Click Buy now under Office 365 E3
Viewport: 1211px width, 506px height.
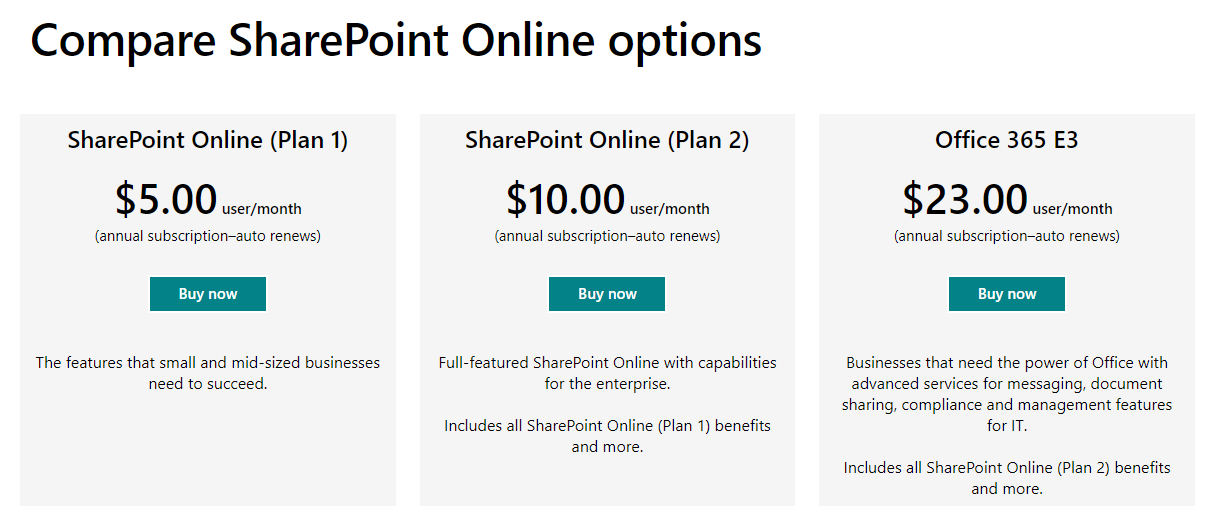pyautogui.click(x=1007, y=294)
